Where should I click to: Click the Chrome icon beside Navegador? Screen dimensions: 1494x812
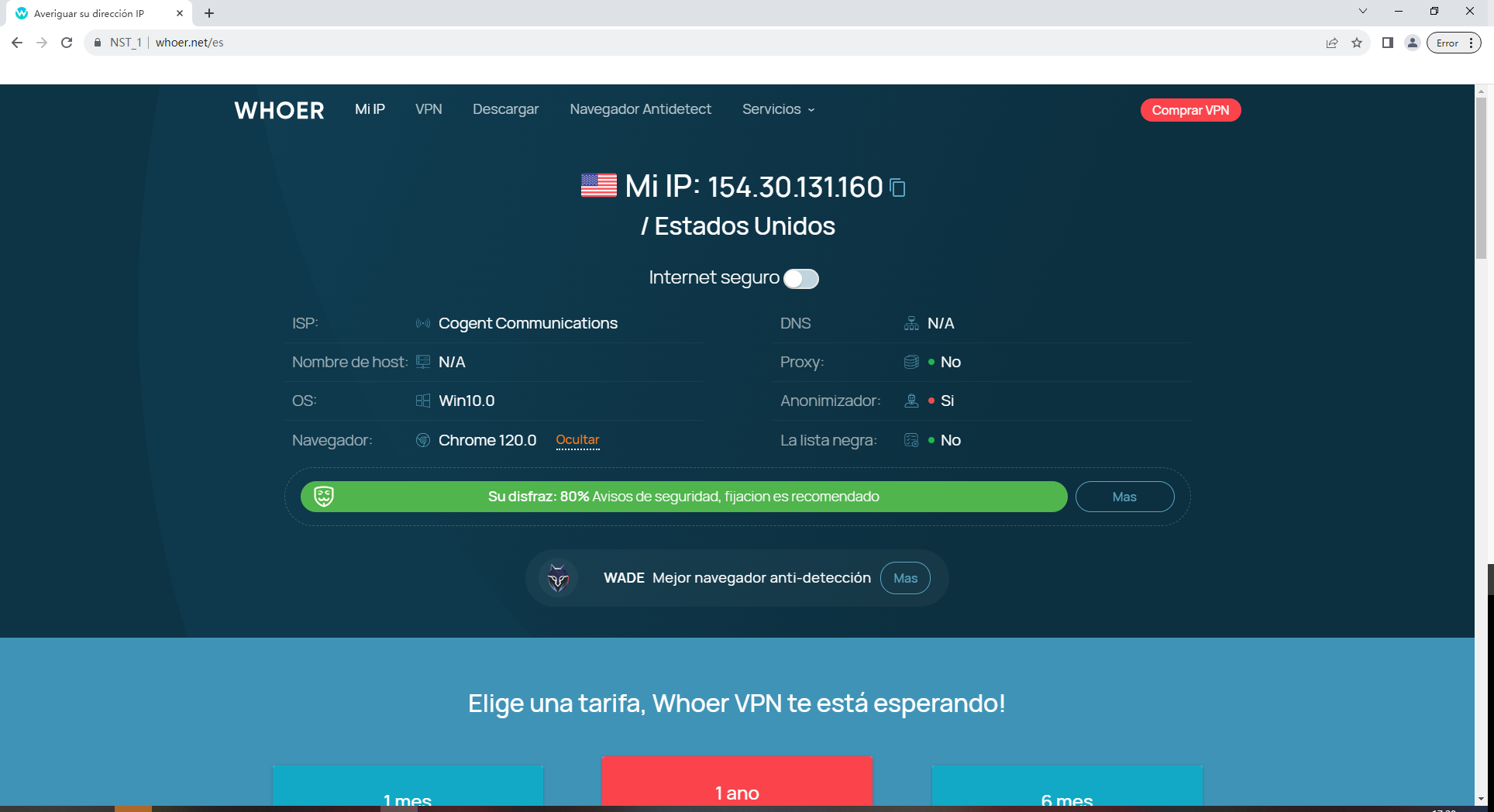[x=423, y=440]
